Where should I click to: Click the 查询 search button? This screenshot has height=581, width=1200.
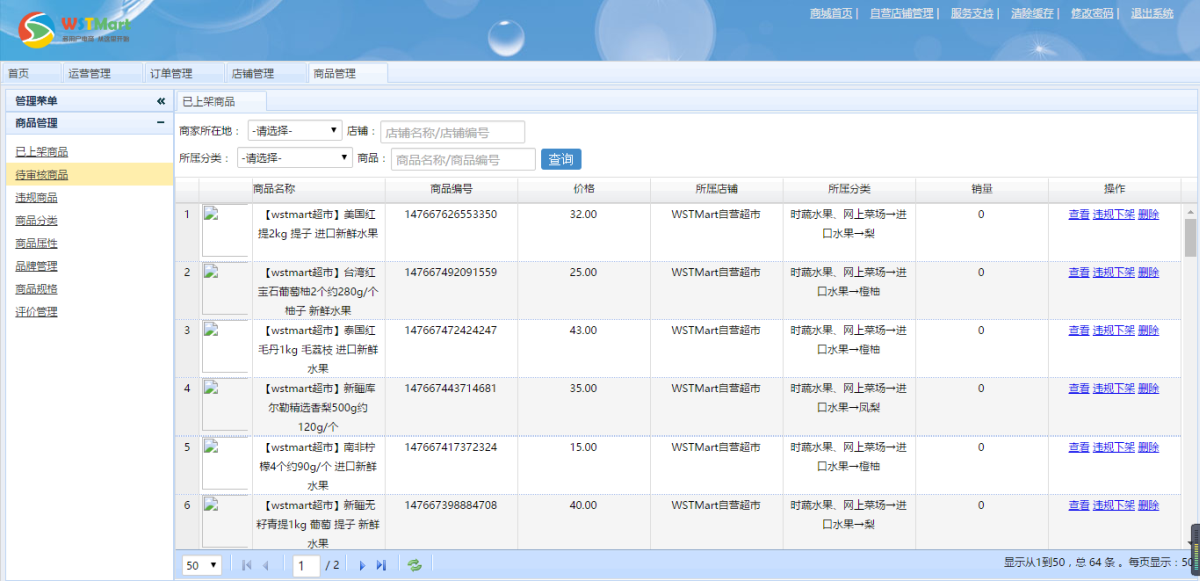pos(561,159)
